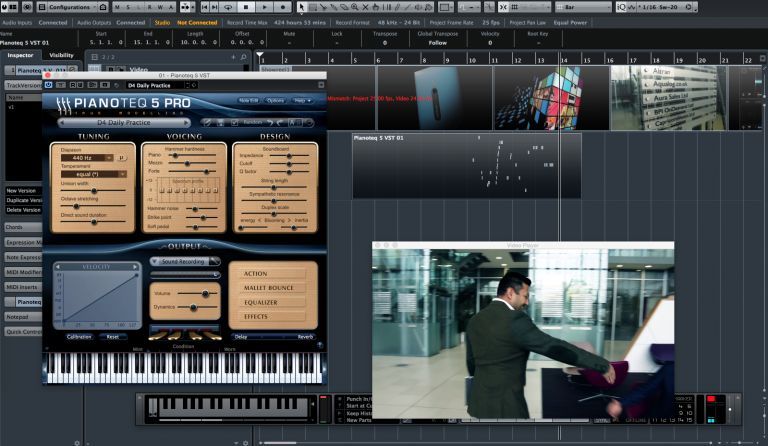Open the Temperament equal dropdown
Viewport: 768px width, 446px height.
point(94,174)
